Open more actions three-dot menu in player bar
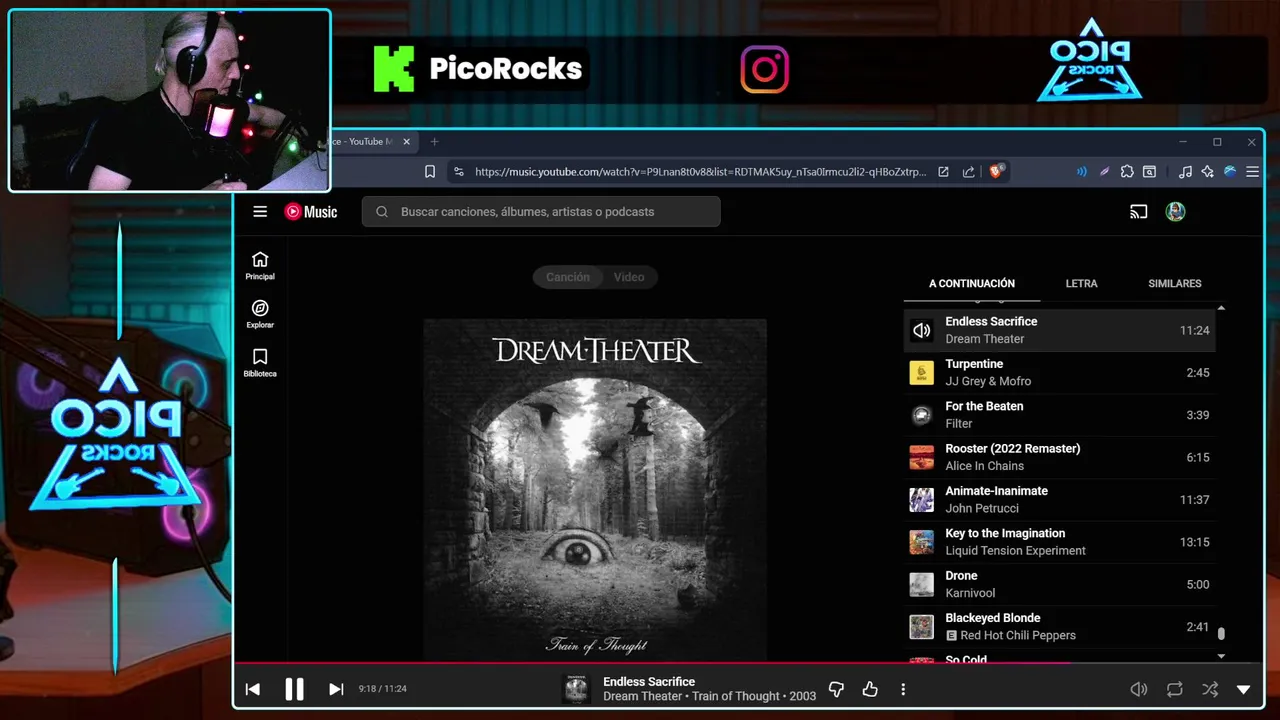The image size is (1280, 720). tap(903, 689)
